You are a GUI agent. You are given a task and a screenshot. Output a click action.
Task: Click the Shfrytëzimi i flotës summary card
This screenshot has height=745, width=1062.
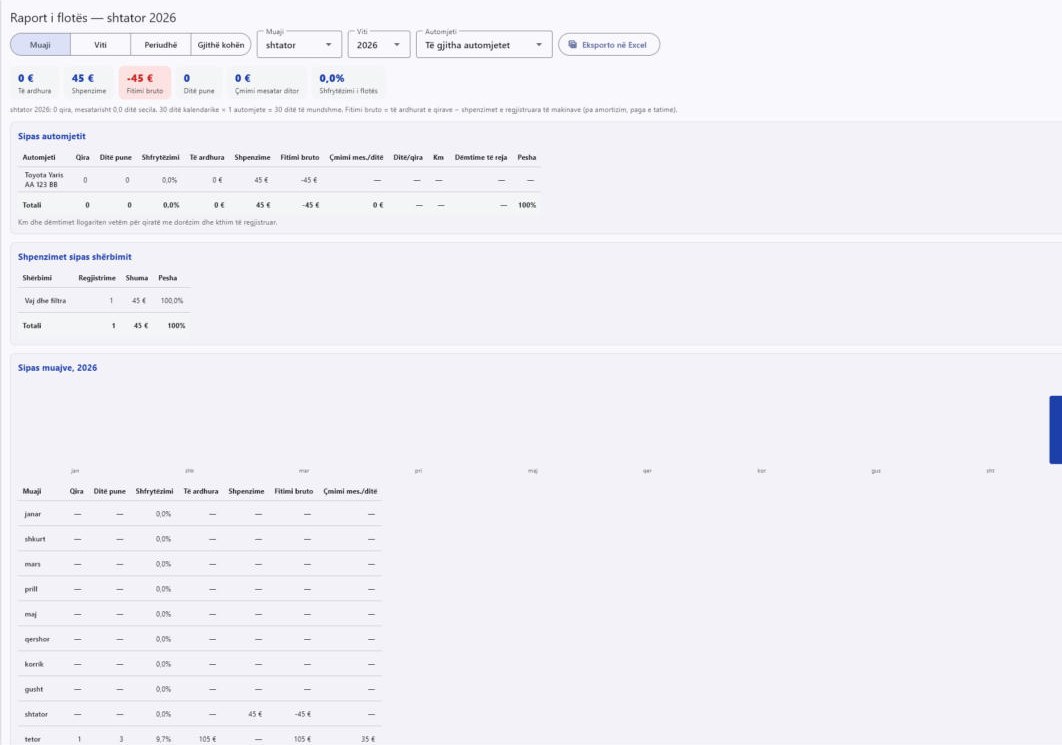[x=349, y=83]
